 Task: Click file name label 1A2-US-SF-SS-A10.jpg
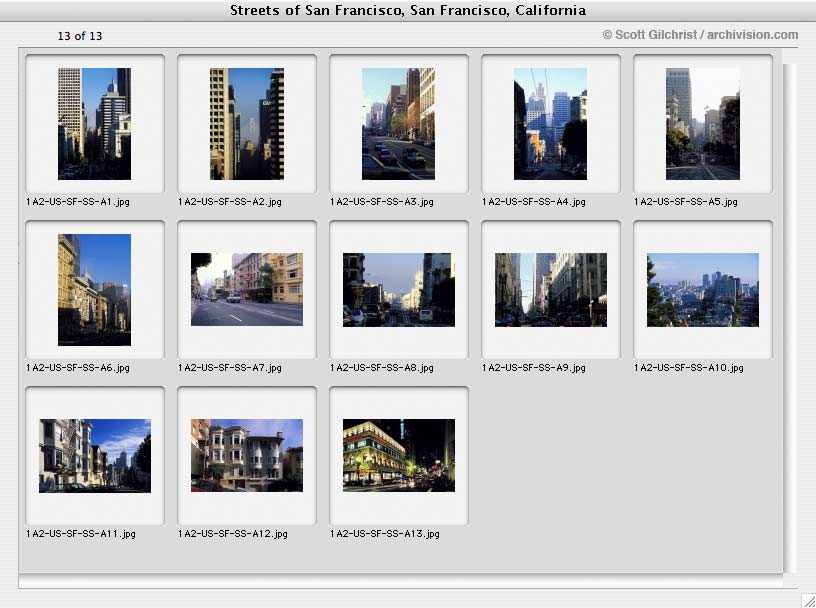pyautogui.click(x=688, y=368)
